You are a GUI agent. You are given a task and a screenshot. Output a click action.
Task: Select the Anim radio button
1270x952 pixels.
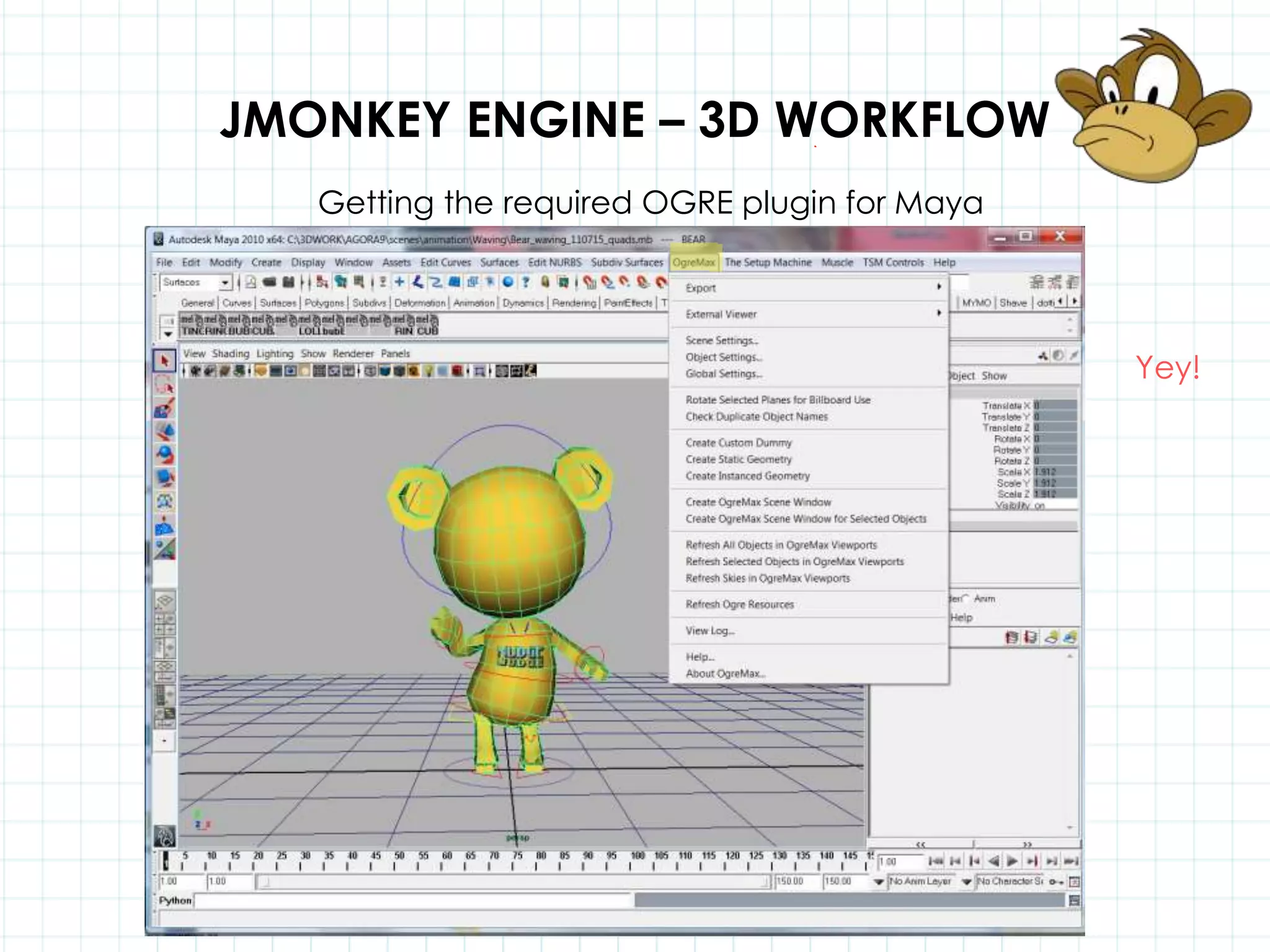[967, 599]
